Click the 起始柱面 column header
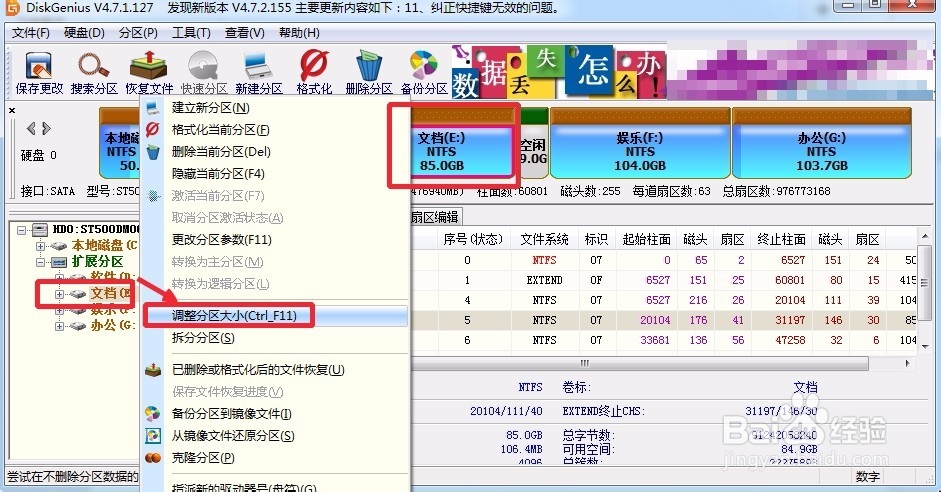The image size is (941, 492). 646,240
